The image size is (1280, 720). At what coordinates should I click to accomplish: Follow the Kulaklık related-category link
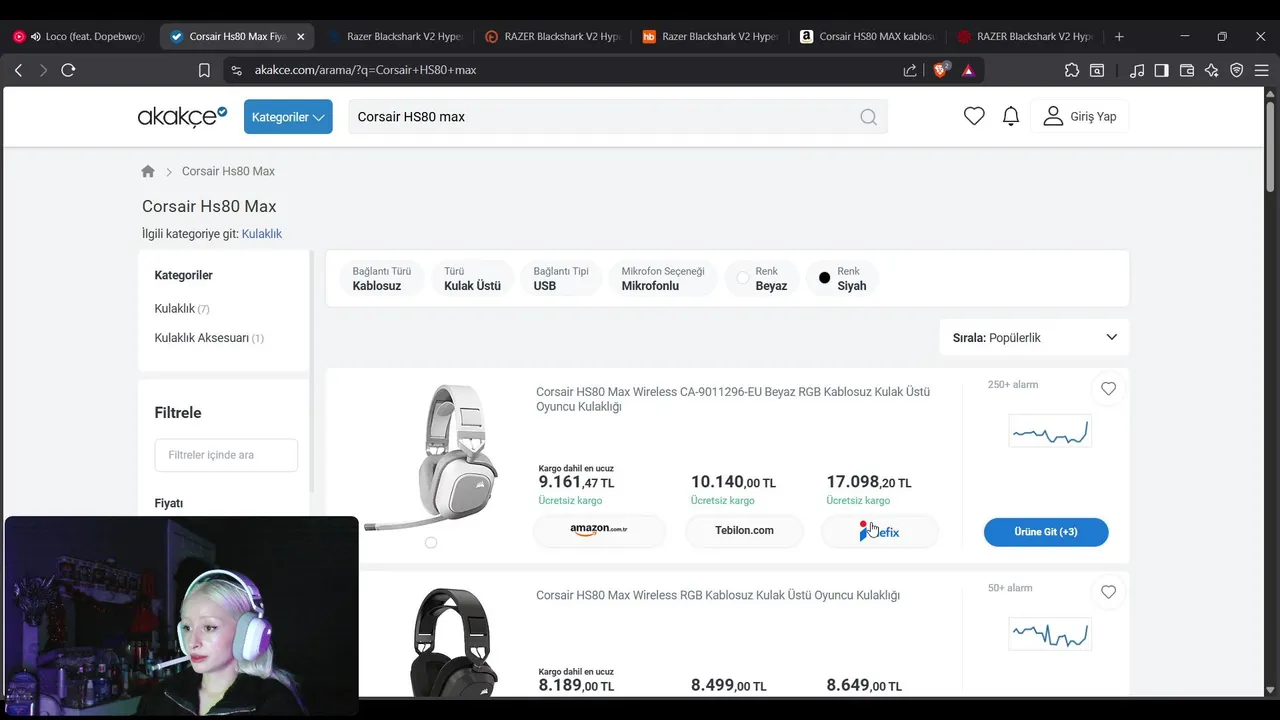(x=262, y=234)
